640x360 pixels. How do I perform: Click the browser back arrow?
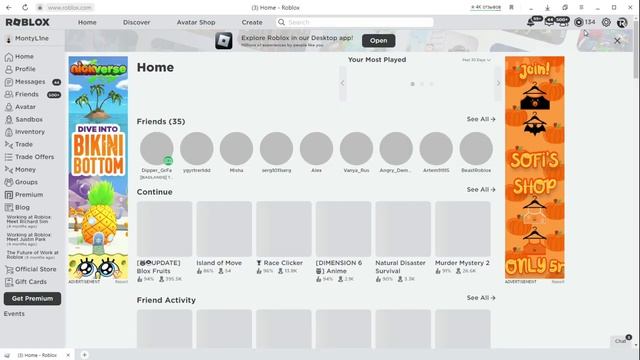pos(9,7)
